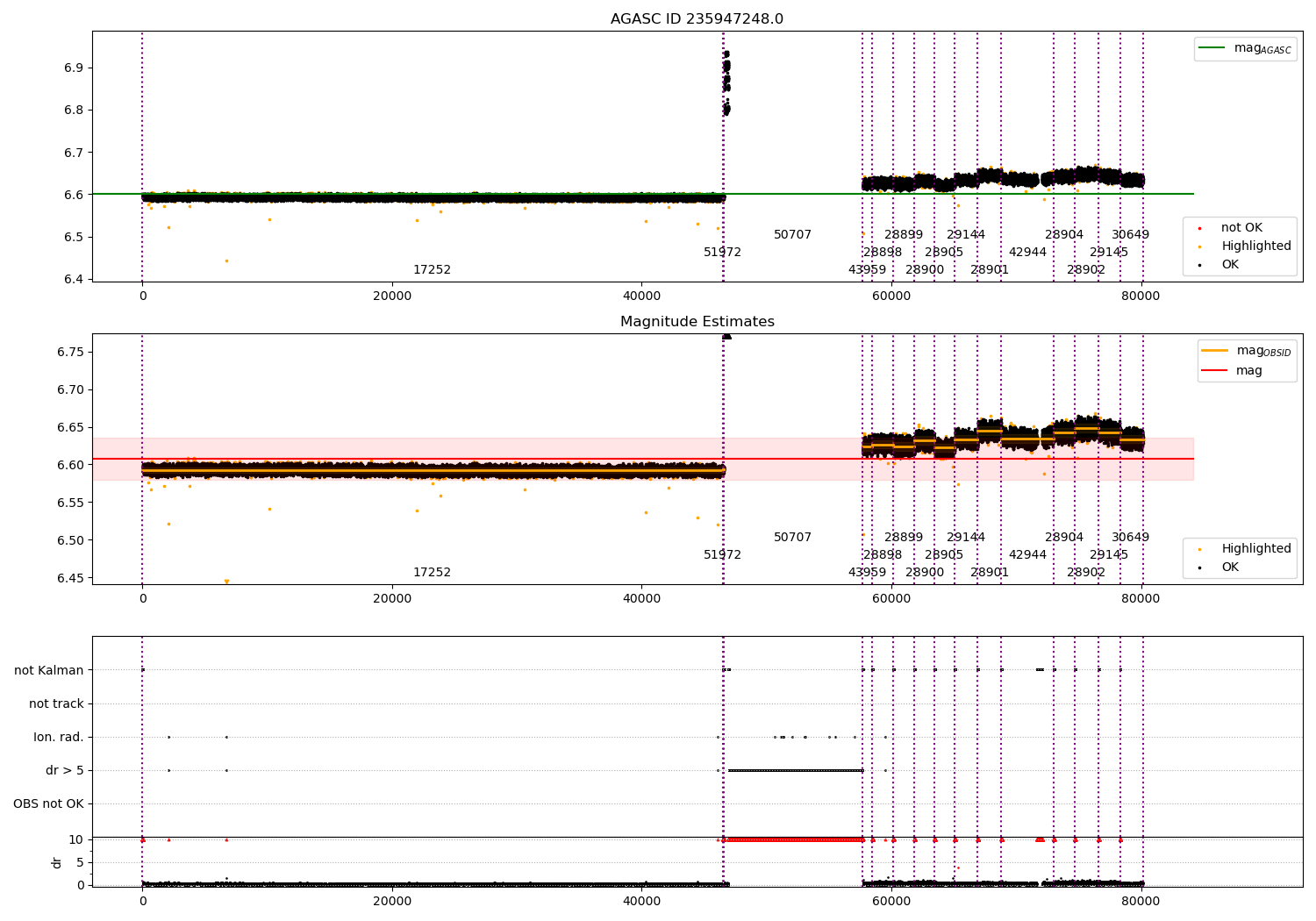Click the orange Highlighted marker in top legend

point(1199,246)
